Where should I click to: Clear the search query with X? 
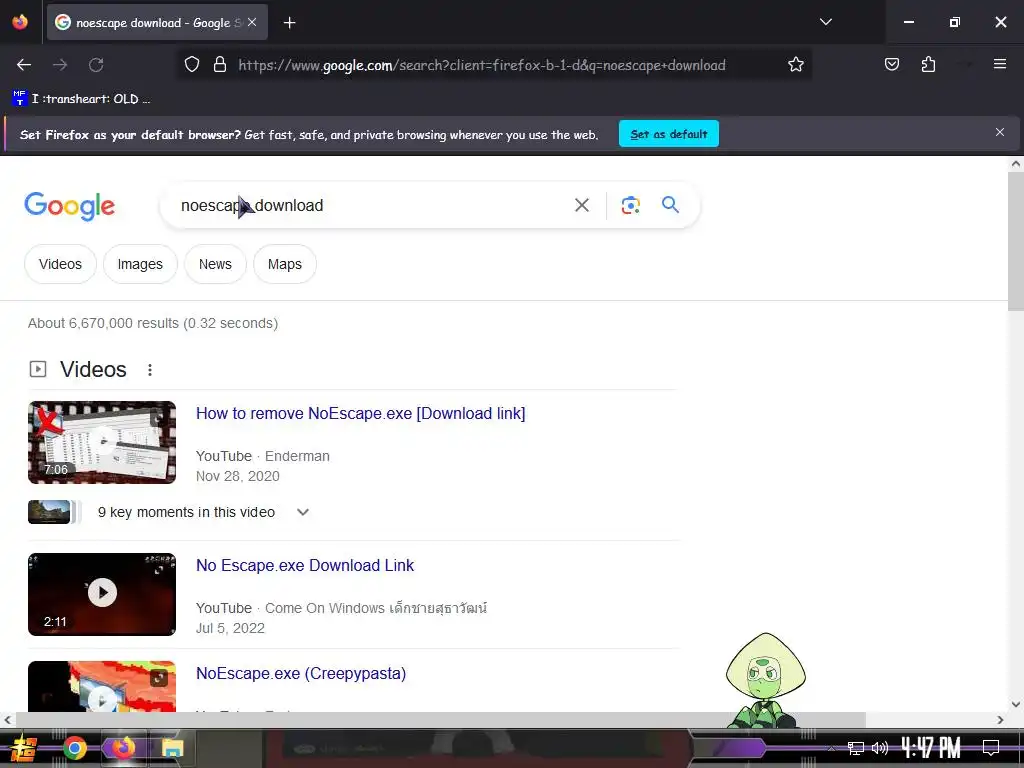click(x=581, y=205)
